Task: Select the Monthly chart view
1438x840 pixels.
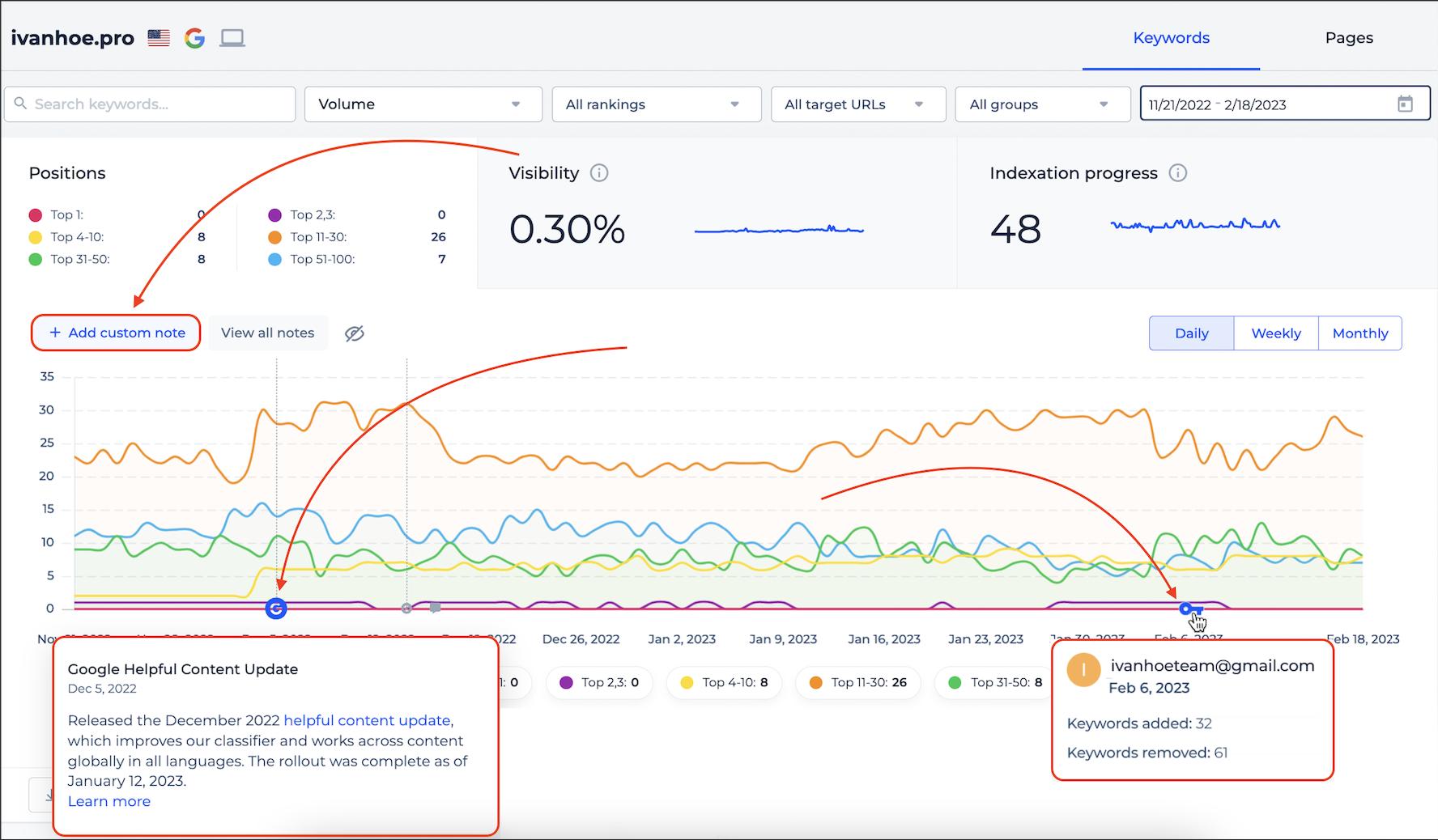Action: 1360,333
